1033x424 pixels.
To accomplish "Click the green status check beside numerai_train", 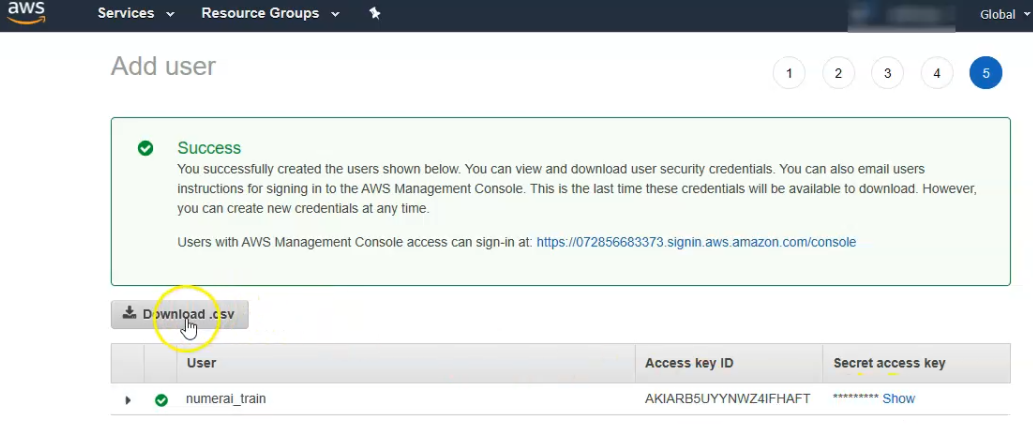I will (x=161, y=400).
